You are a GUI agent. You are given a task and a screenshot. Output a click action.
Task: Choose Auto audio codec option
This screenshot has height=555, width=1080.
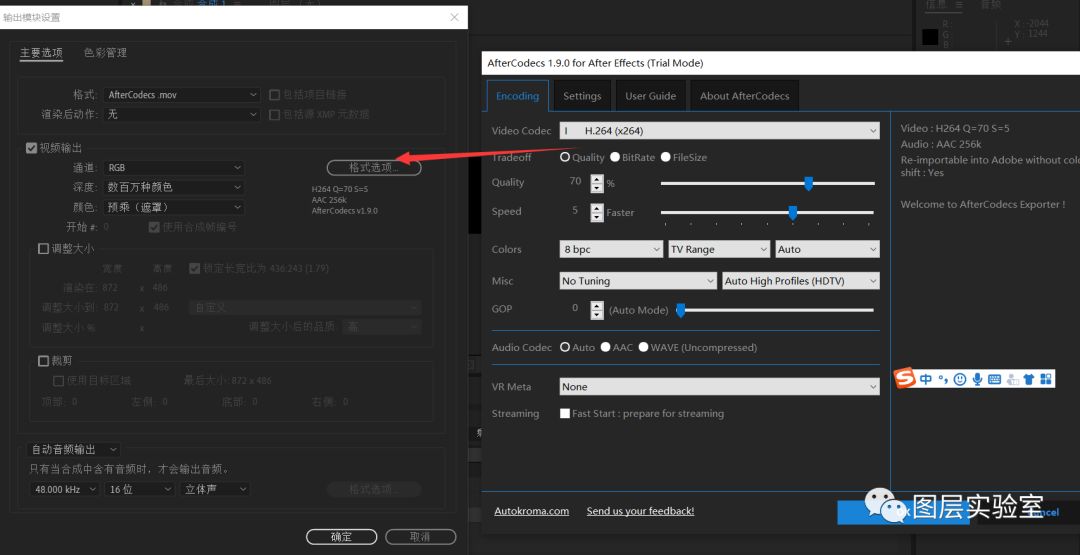565,347
